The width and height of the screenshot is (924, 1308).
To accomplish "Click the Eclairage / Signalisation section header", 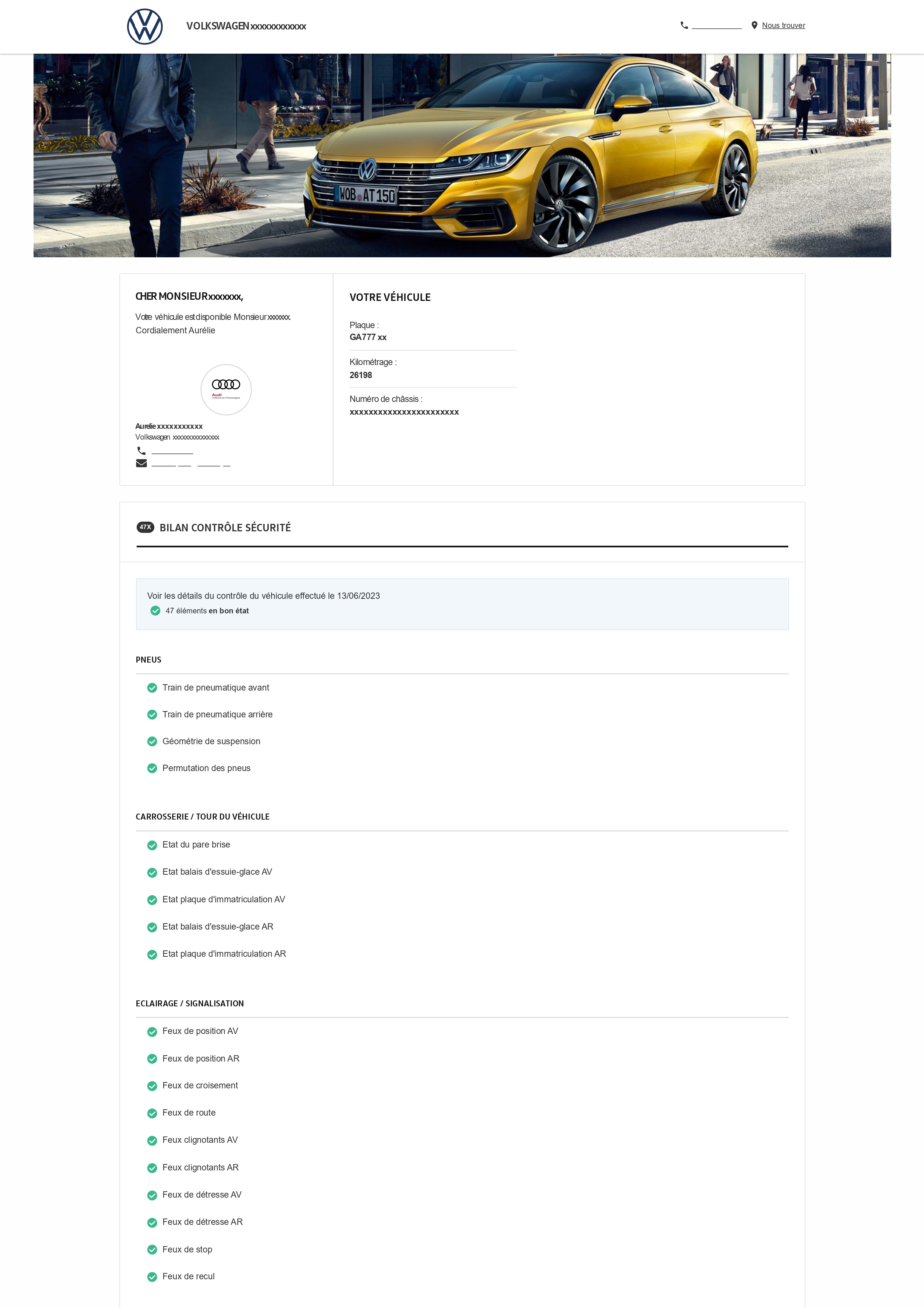I will [190, 1003].
